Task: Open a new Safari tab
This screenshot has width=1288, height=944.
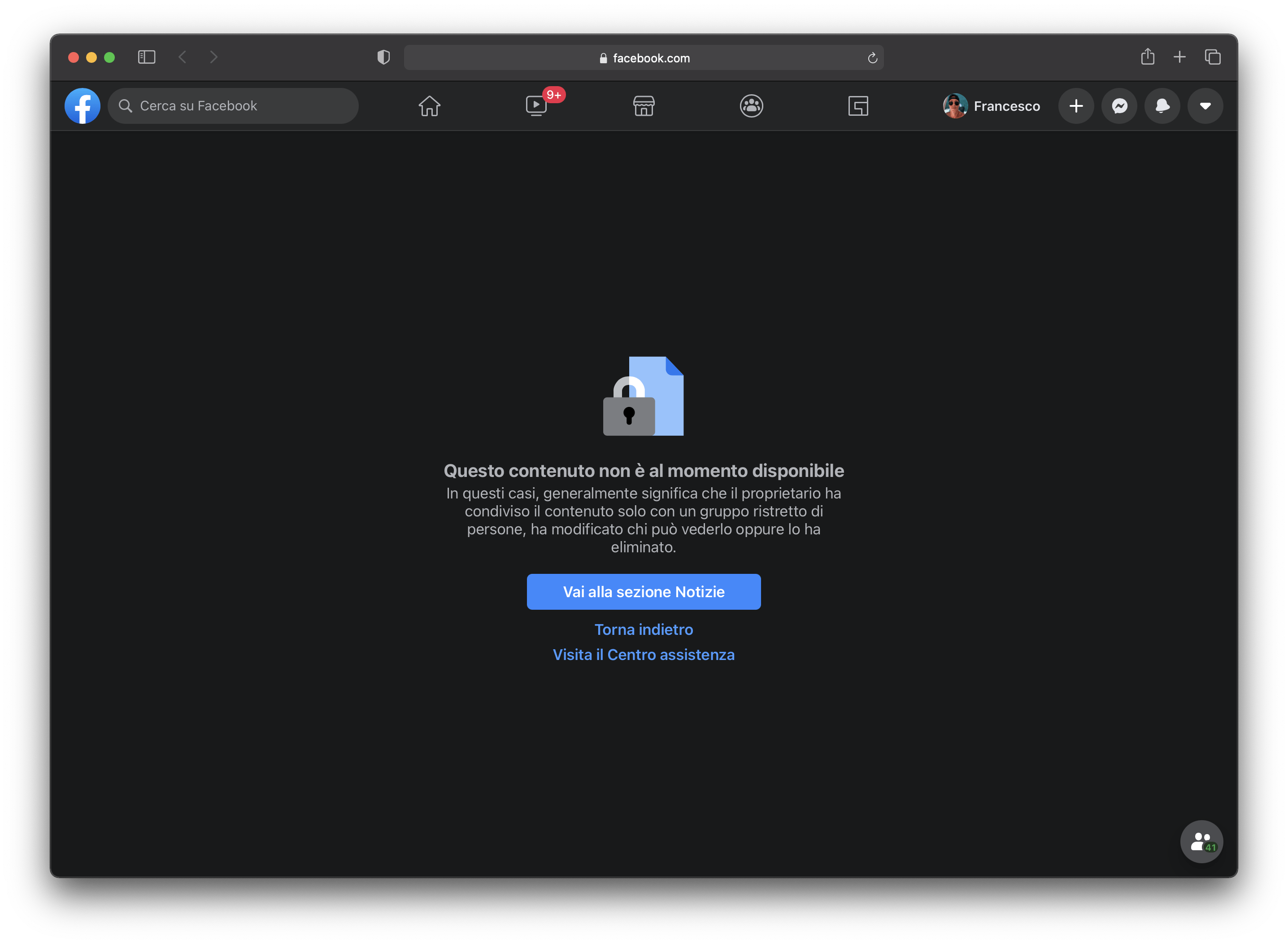Action: point(1179,57)
